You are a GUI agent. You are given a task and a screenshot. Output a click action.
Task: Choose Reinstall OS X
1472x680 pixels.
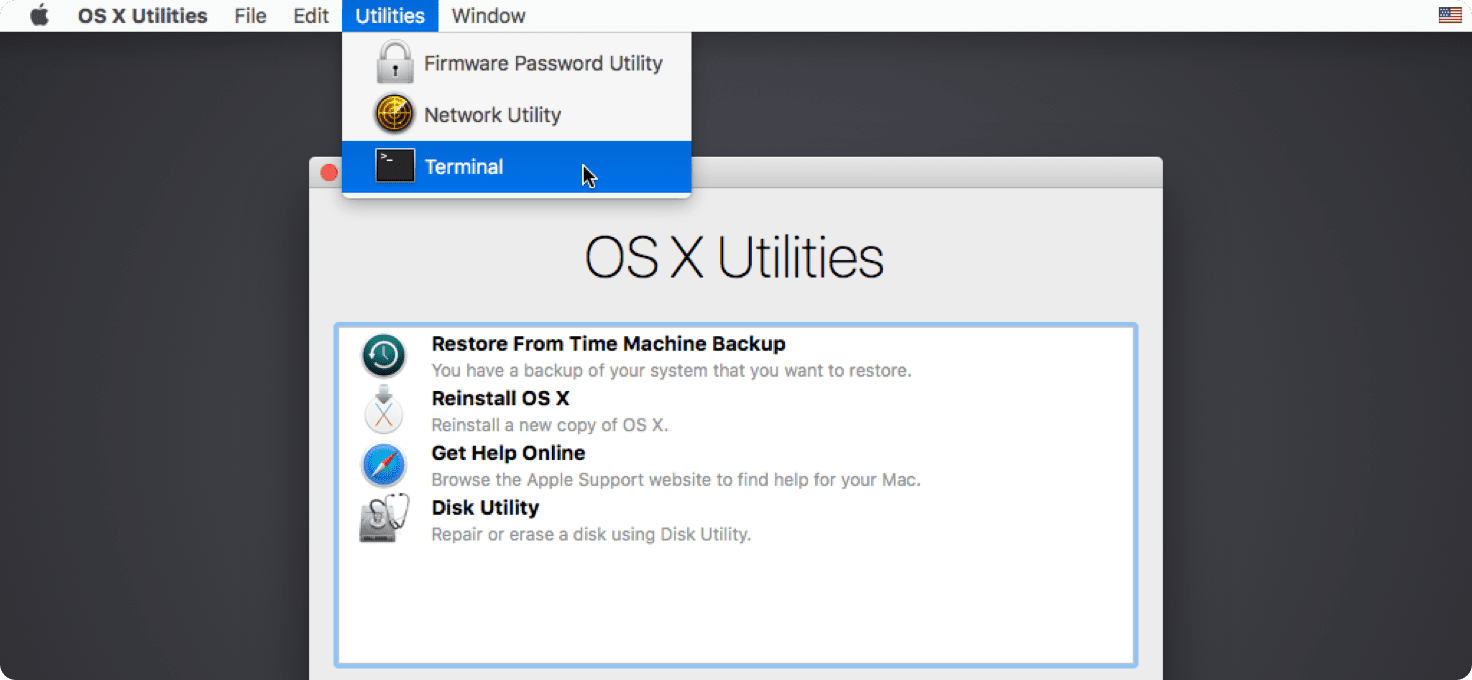500,398
